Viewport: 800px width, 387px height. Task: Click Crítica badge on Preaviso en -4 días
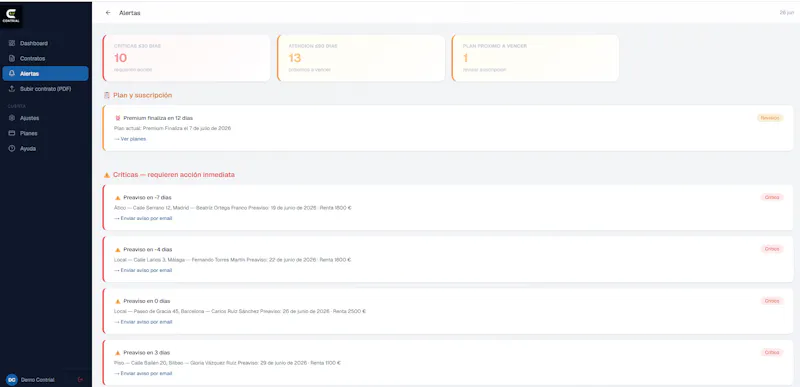(x=772, y=249)
